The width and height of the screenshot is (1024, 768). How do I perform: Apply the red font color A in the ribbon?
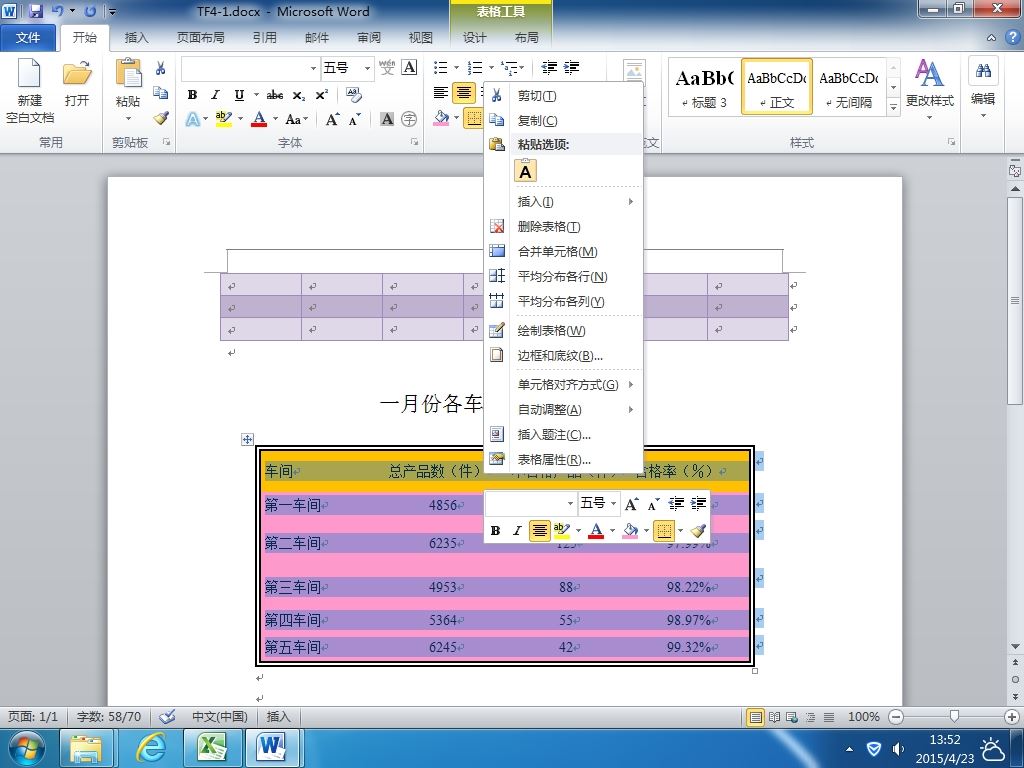tap(259, 119)
